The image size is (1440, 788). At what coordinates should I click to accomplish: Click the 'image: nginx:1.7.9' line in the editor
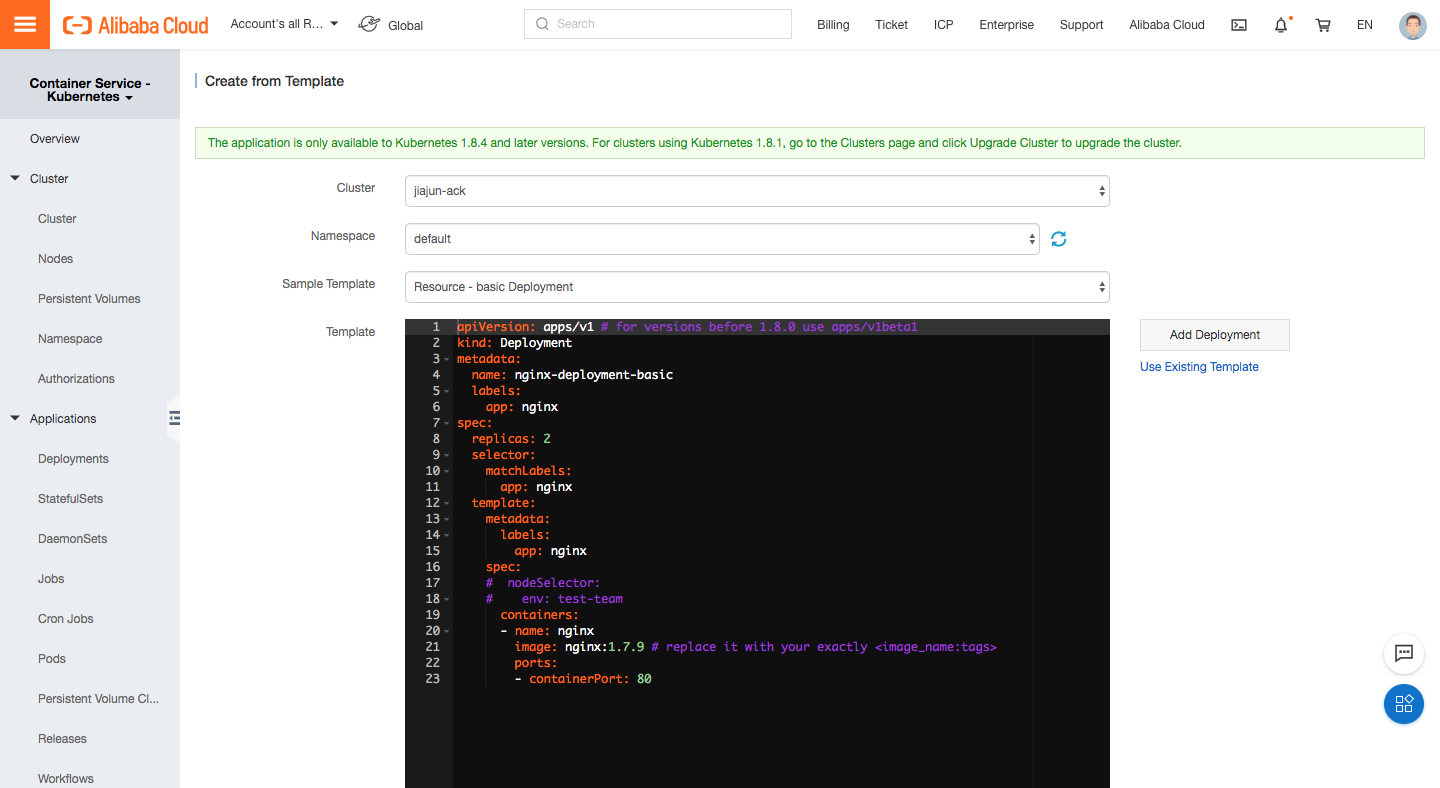[x=756, y=647]
